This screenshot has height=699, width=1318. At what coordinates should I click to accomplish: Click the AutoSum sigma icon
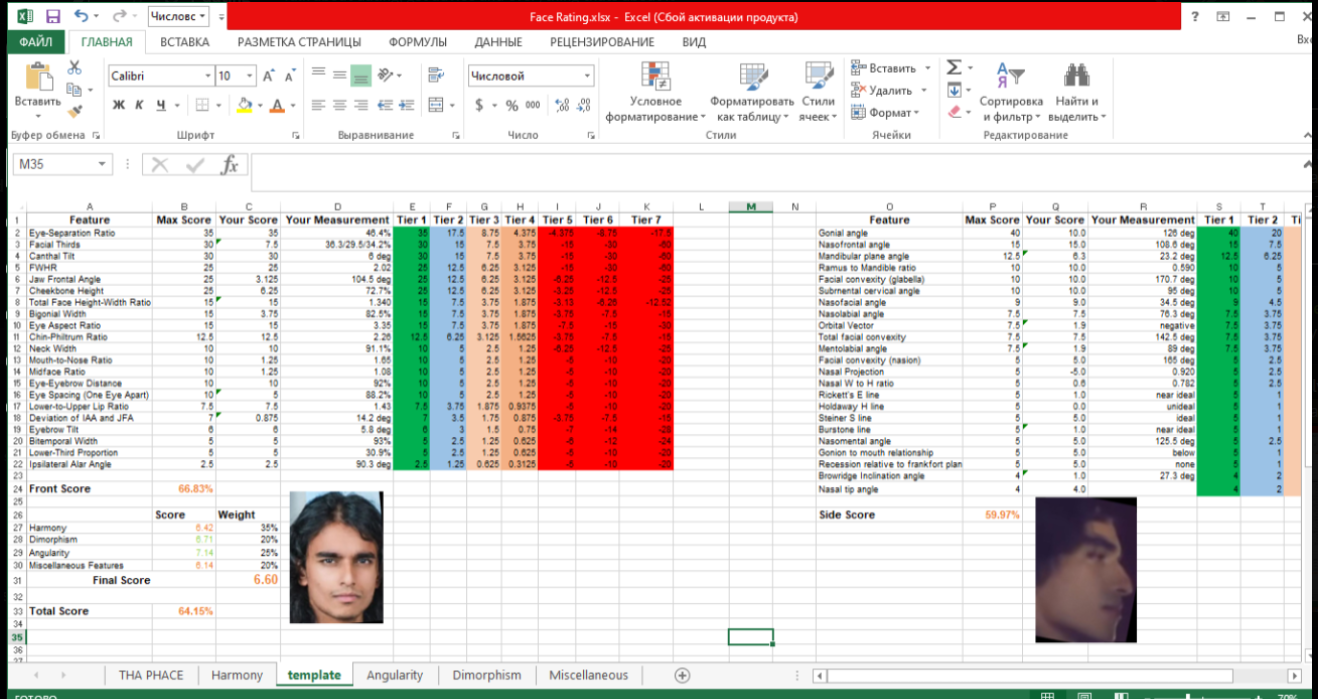[954, 67]
